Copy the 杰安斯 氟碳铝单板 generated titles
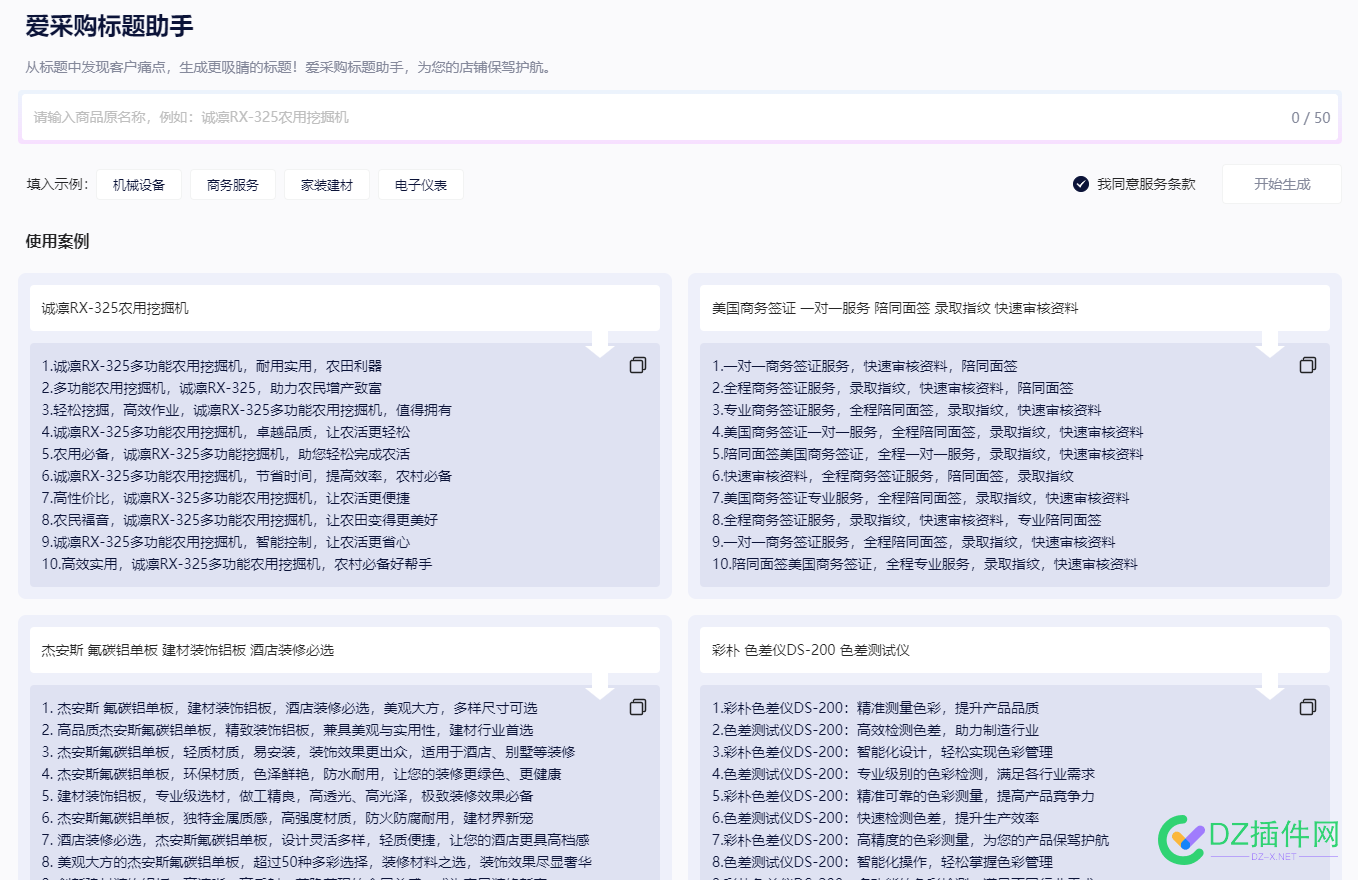 point(638,707)
